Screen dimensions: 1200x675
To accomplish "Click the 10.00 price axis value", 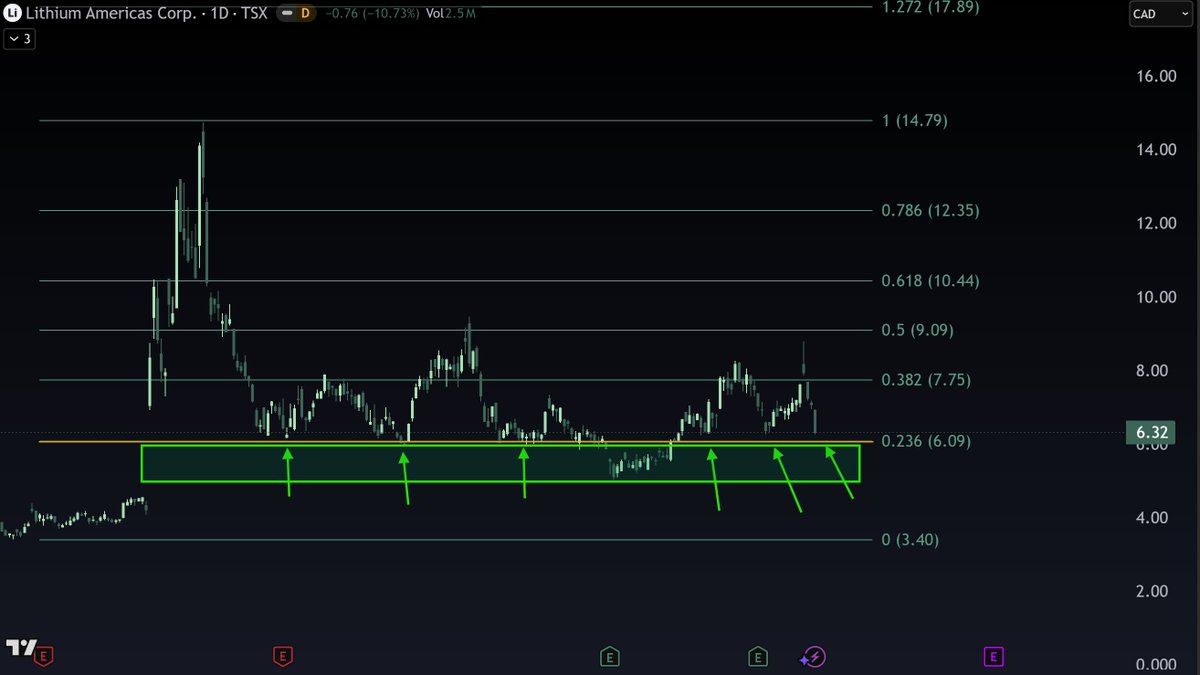I will click(1154, 297).
